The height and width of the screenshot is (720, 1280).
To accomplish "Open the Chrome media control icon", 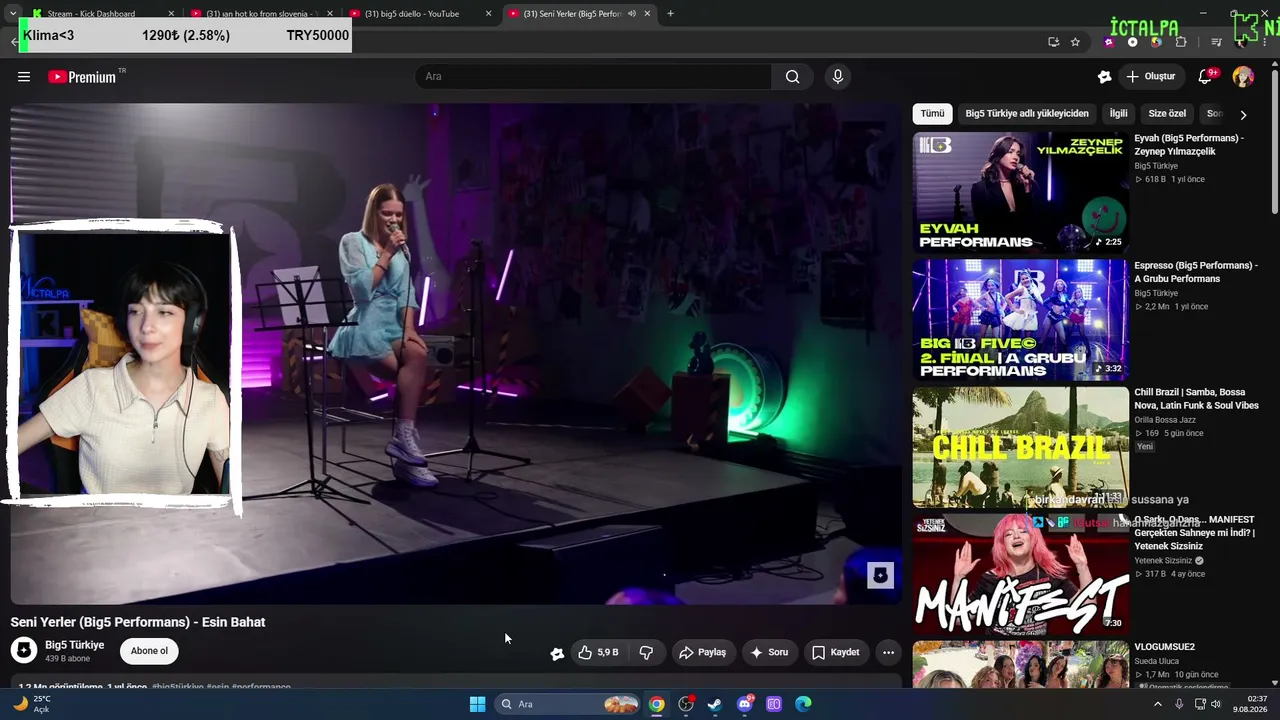I will (x=1216, y=42).
